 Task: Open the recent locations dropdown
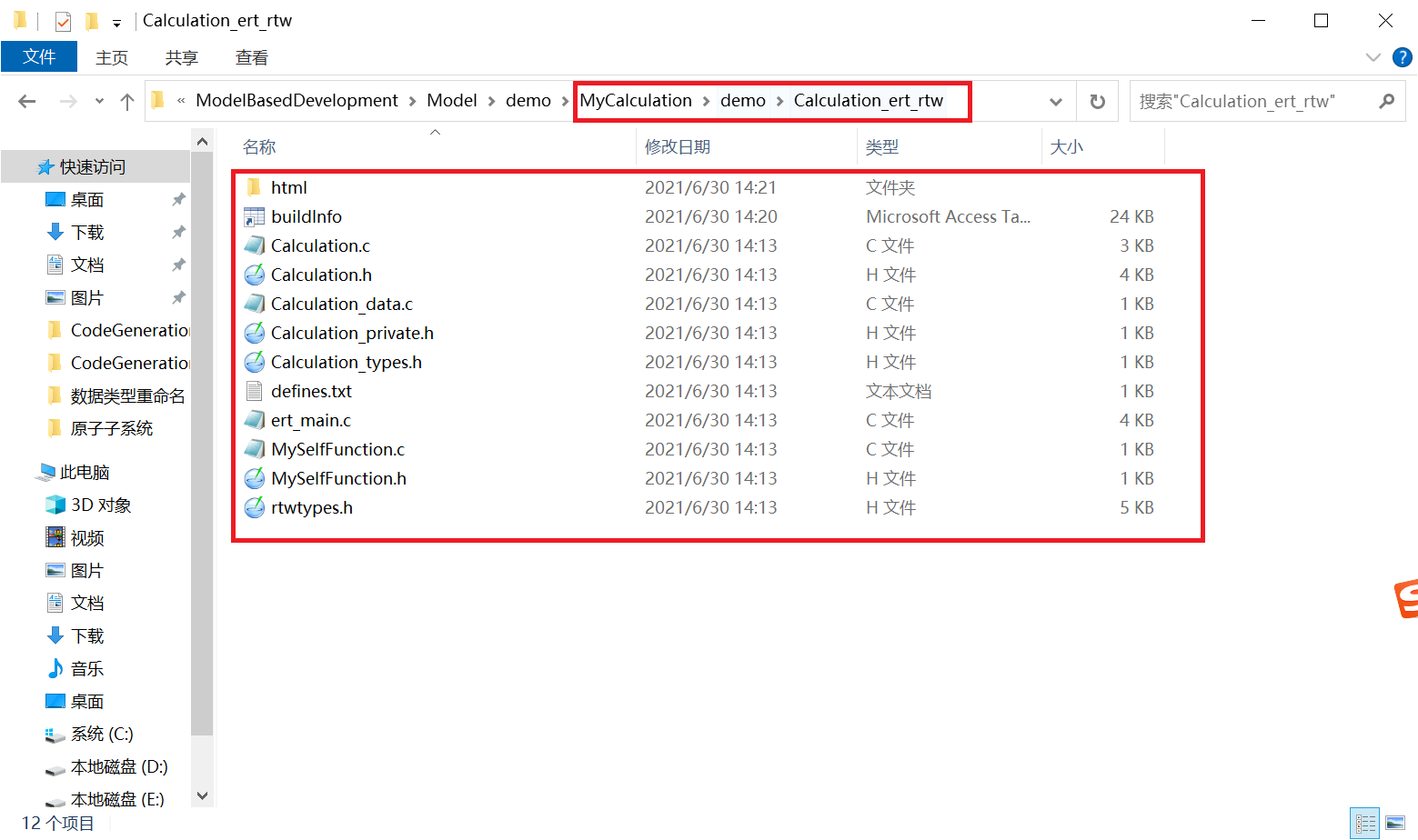point(99,101)
